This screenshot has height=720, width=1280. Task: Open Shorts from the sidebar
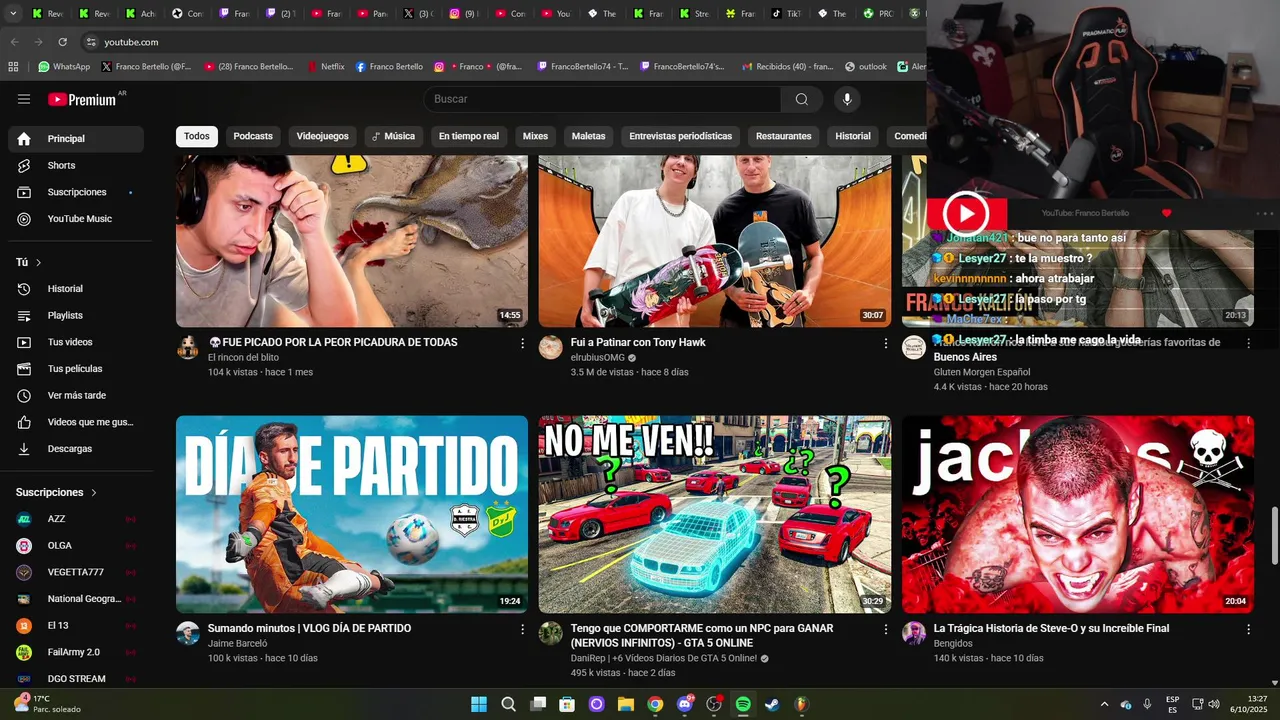coord(76,165)
